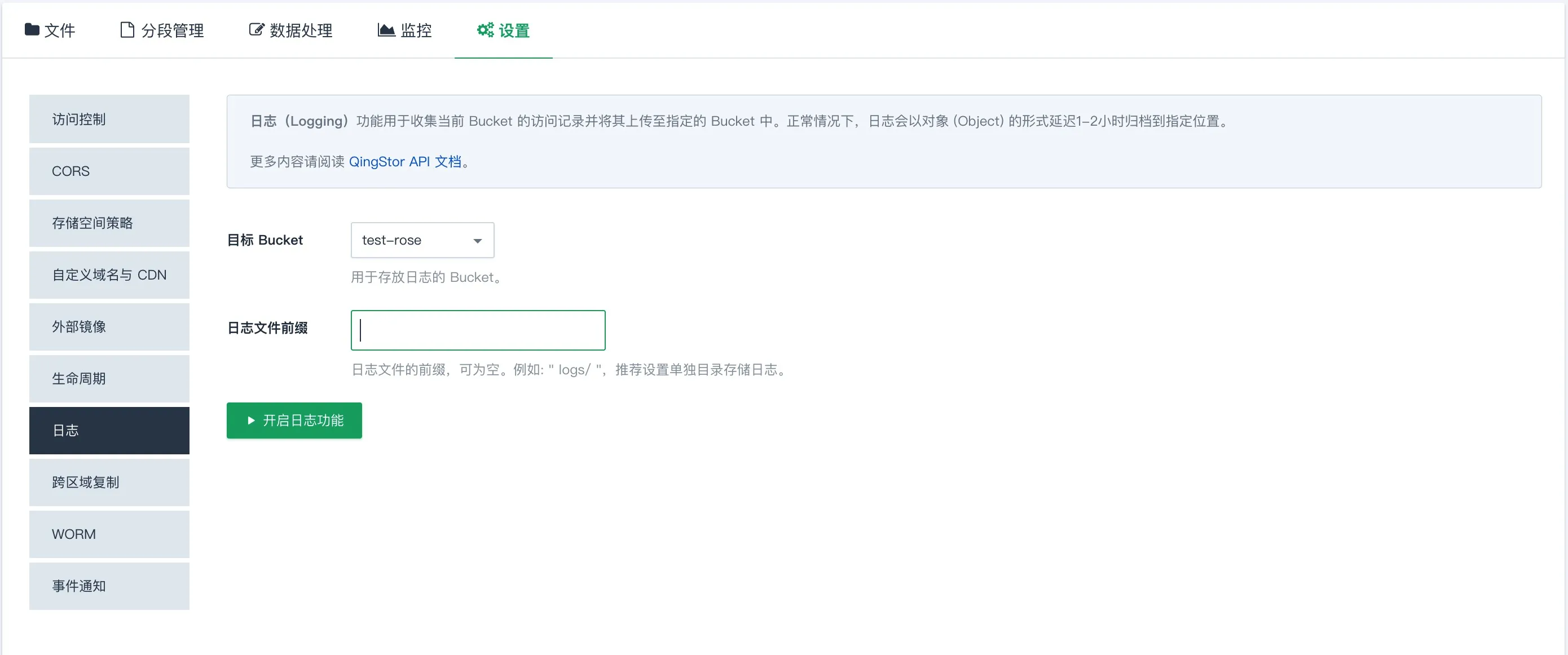The width and height of the screenshot is (1568, 655).
Task: Select 存储空间策略 in sidebar
Action: [x=109, y=223]
